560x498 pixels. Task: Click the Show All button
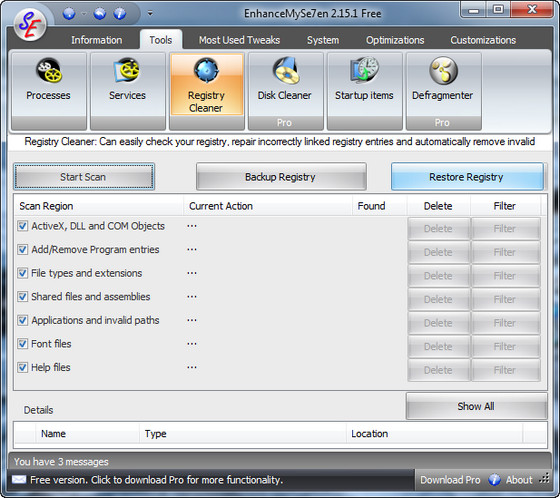[476, 406]
